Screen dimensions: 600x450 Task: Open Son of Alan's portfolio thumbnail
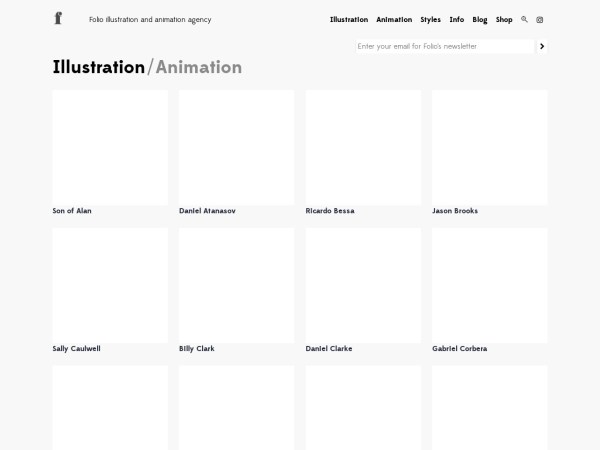[x=110, y=147]
